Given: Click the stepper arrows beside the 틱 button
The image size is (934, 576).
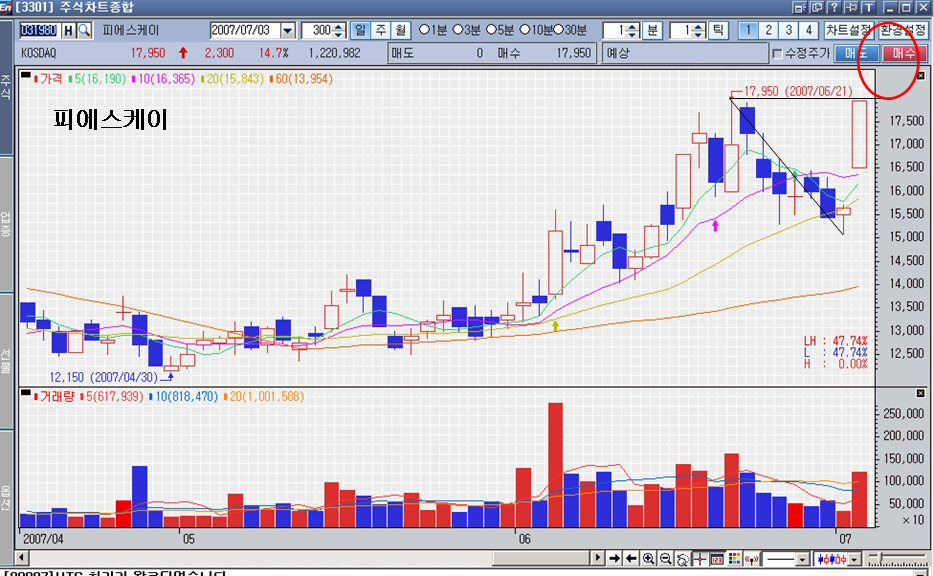Looking at the screenshot, I should pos(699,30).
